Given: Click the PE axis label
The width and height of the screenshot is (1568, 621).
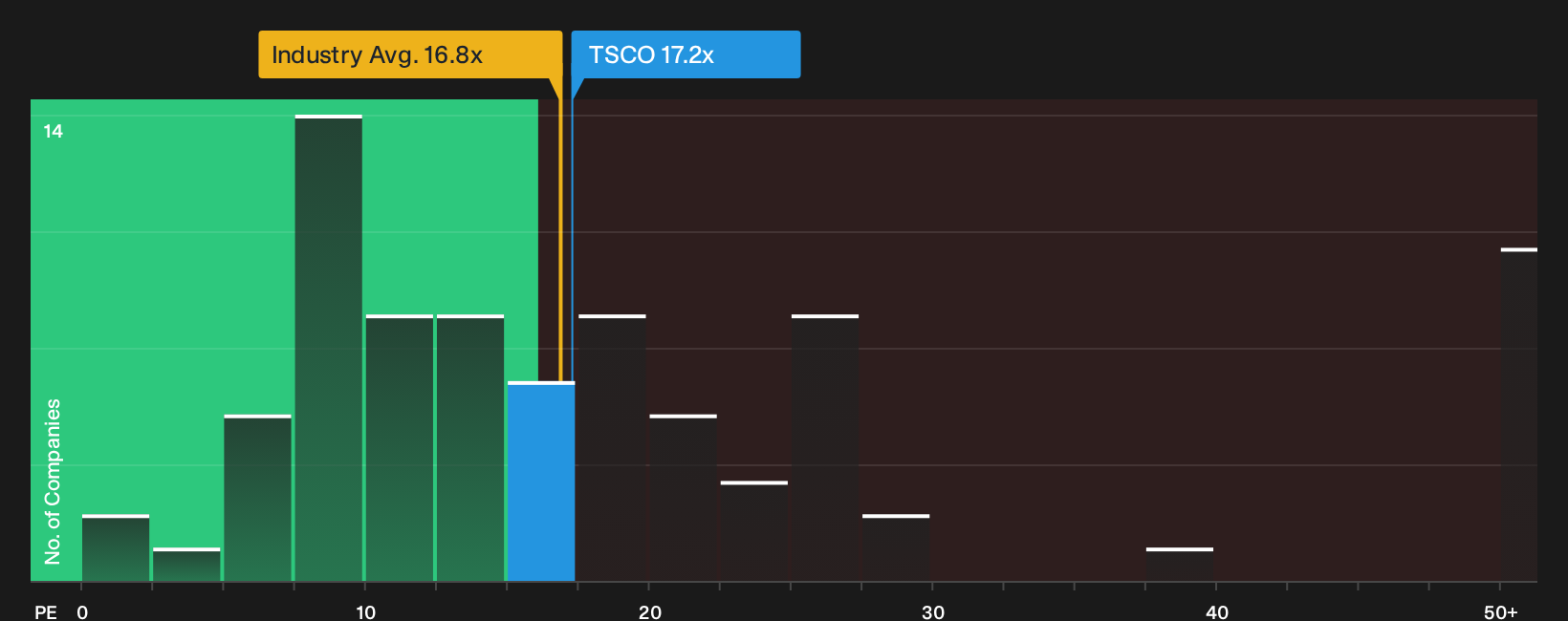Looking at the screenshot, I should click(46, 612).
